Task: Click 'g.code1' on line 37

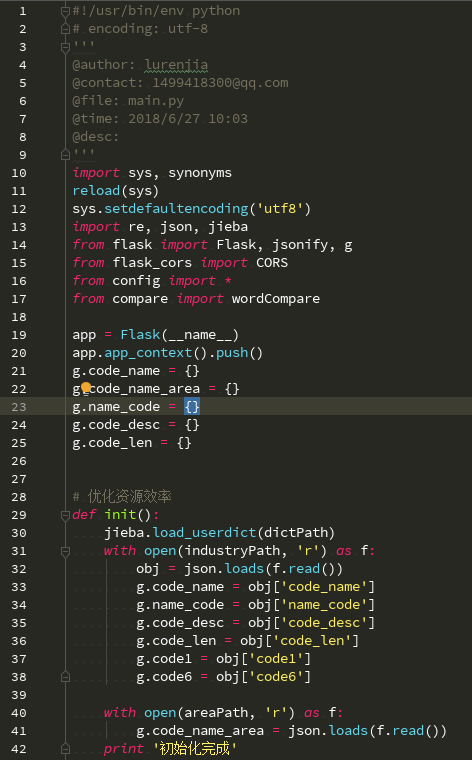Action: tap(164, 659)
